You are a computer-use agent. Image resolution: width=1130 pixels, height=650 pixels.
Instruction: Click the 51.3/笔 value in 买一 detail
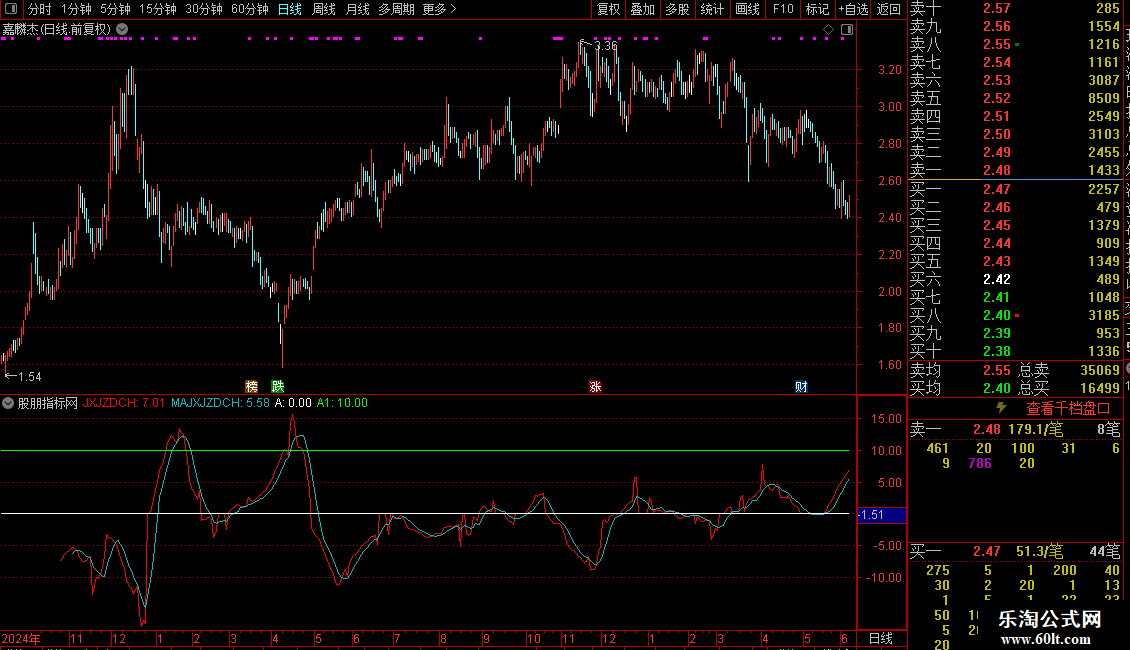1040,552
